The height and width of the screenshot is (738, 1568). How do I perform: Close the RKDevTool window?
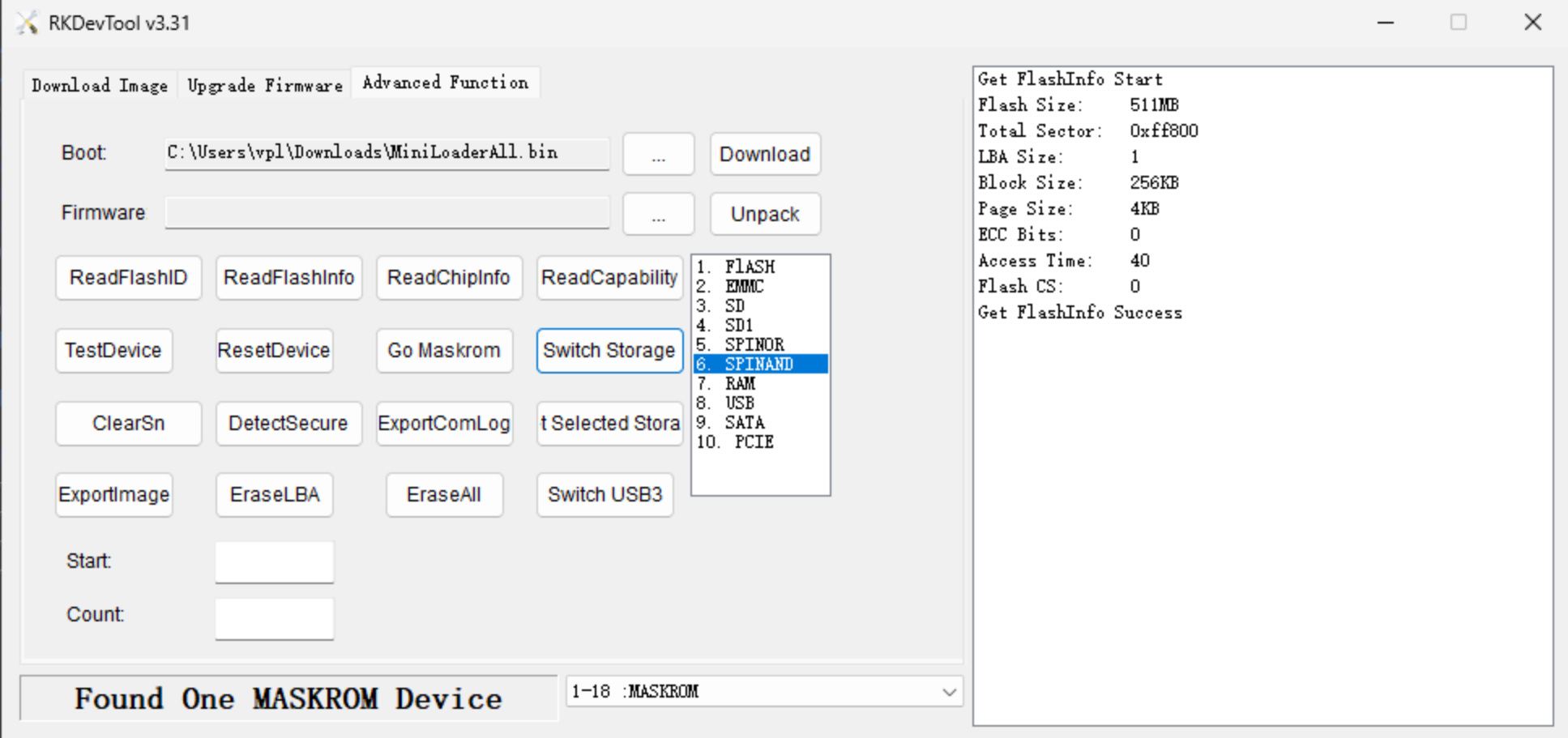[x=1532, y=23]
